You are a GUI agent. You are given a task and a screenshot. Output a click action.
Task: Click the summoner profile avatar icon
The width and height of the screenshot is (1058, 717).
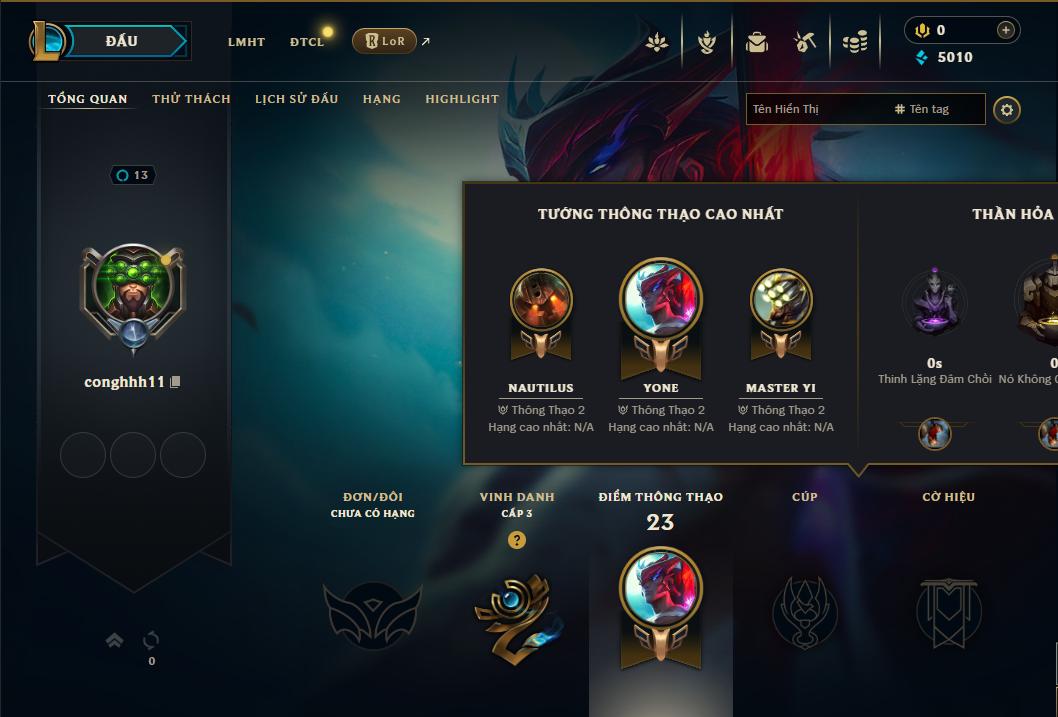[x=133, y=291]
